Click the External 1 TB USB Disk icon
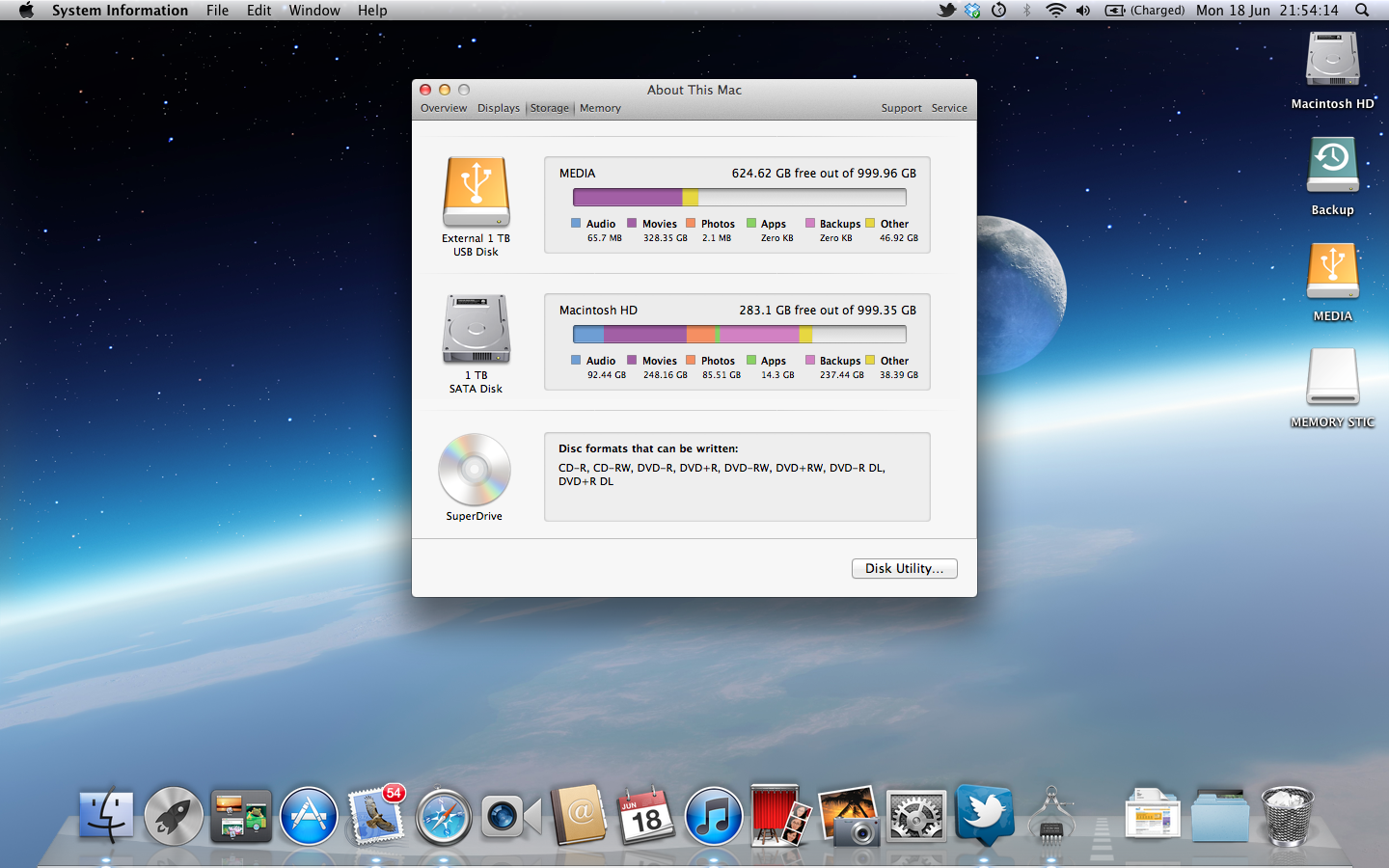The width and height of the screenshot is (1389, 868). pos(477,192)
